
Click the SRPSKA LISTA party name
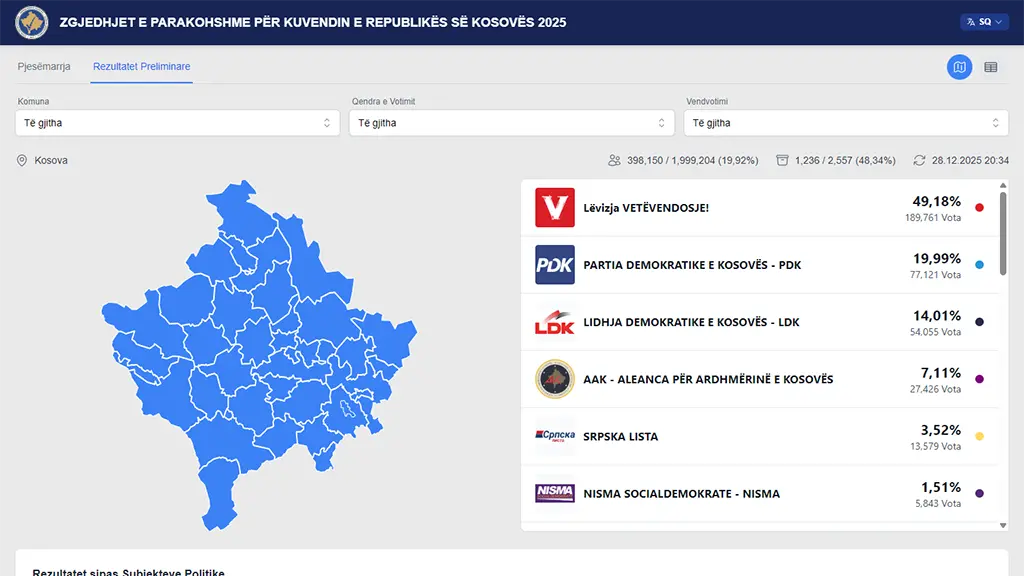coord(621,436)
